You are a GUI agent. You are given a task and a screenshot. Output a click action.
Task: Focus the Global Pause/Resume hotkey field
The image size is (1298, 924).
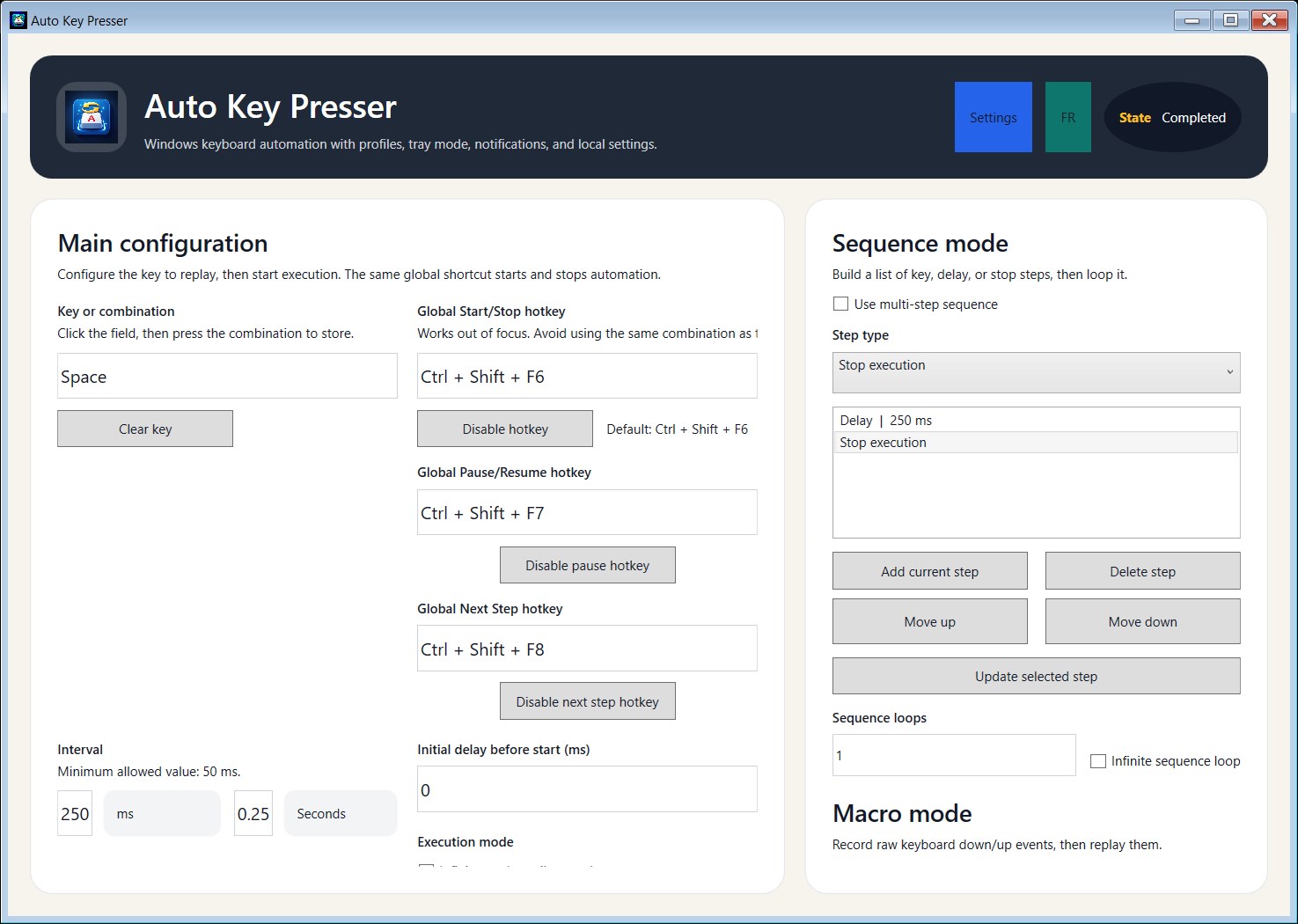pos(587,512)
